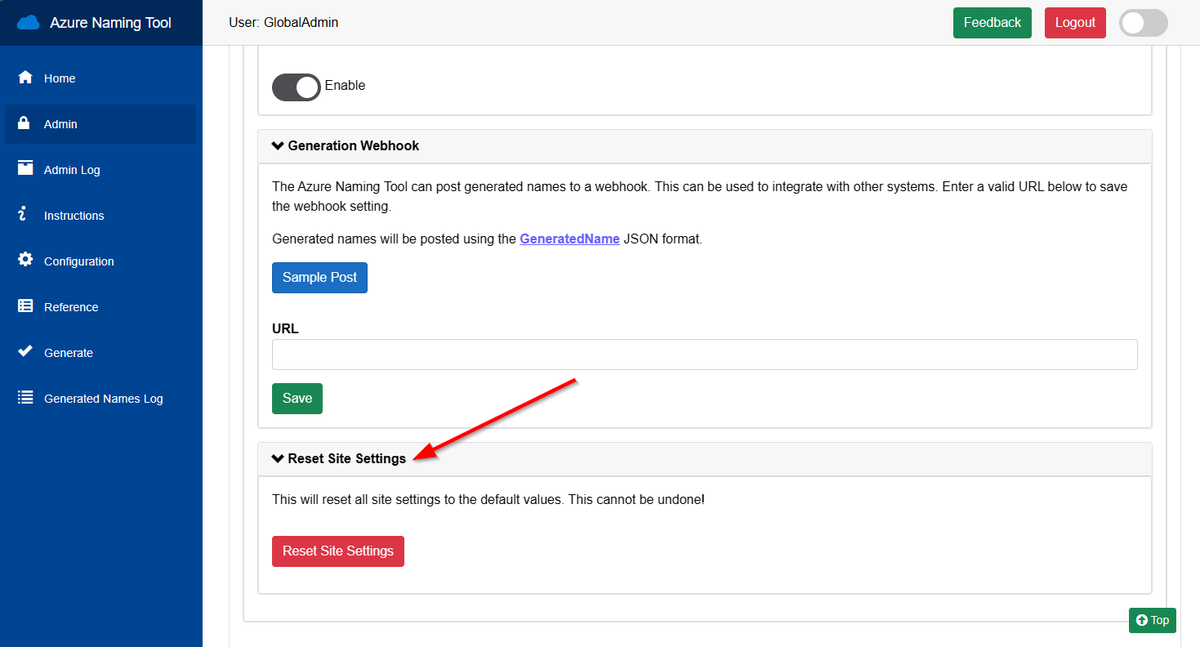Viewport: 1200px width, 647px height.
Task: Open the Instructions page
Action: (x=100, y=216)
